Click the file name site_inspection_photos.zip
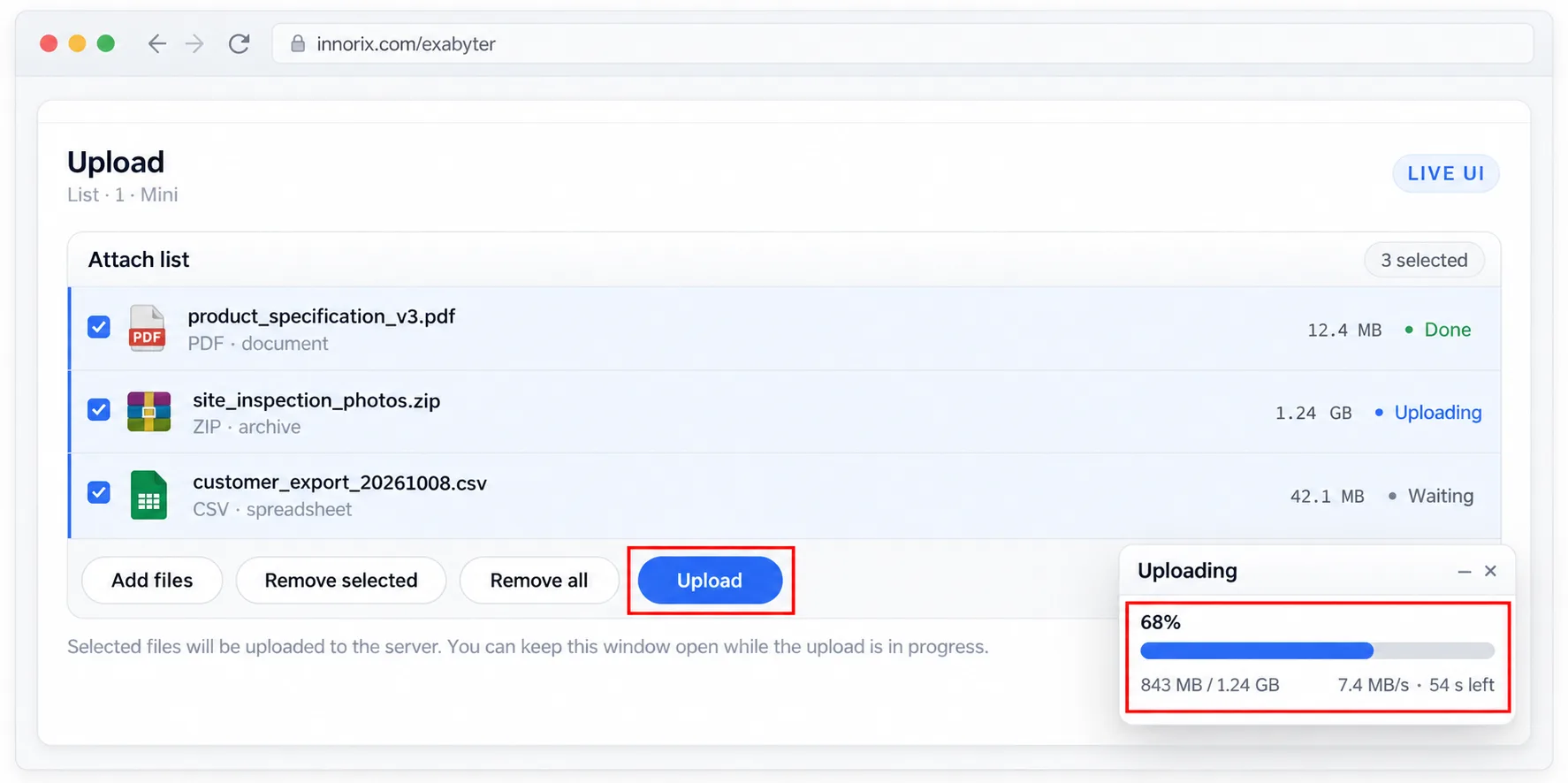This screenshot has height=783, width=1568. coord(316,400)
